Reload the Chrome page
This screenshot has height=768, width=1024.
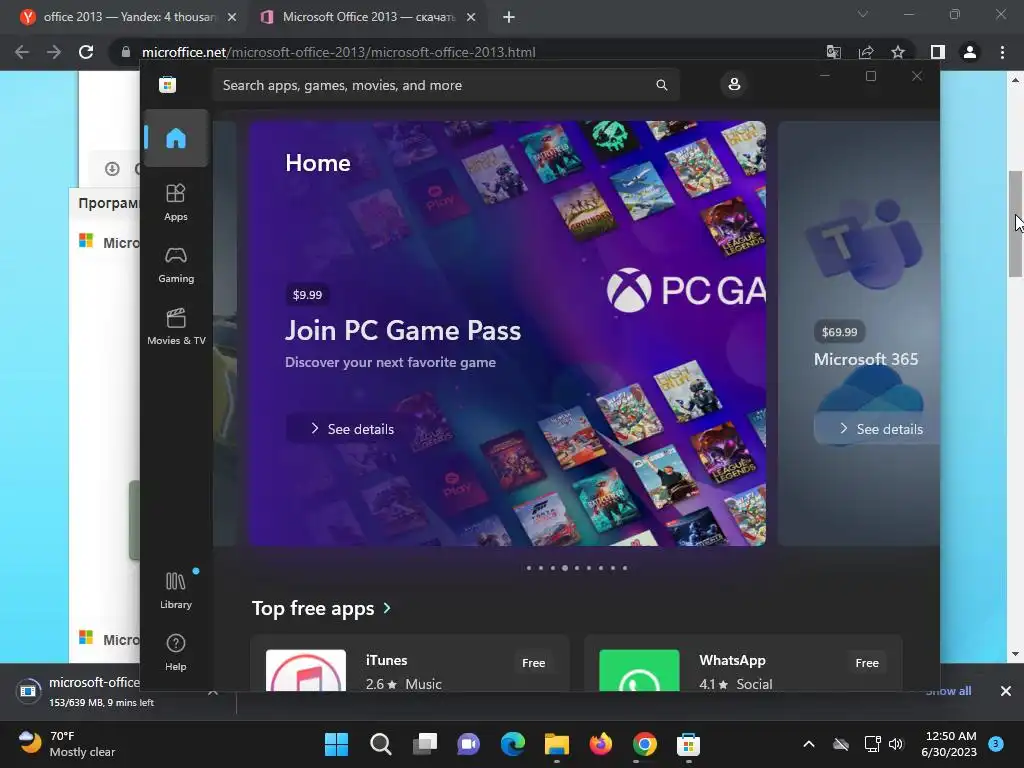click(x=86, y=52)
